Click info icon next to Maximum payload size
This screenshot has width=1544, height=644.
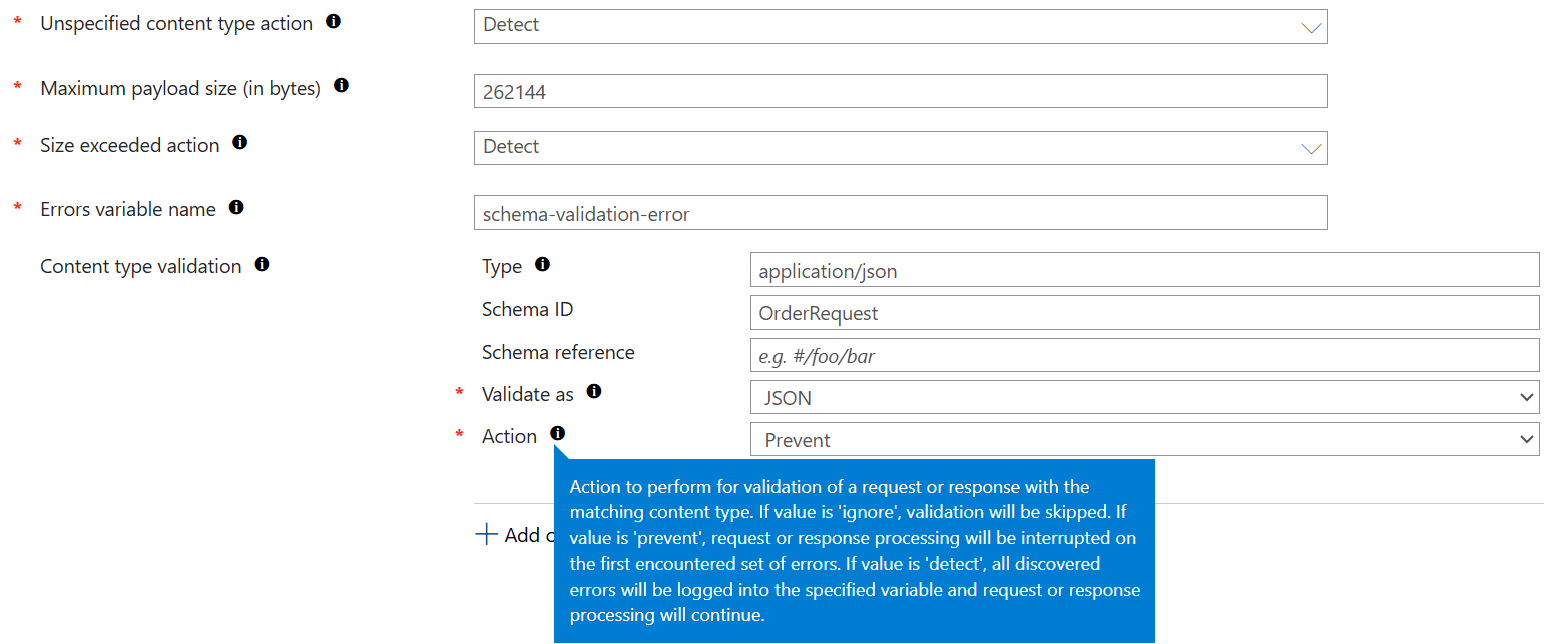click(341, 86)
